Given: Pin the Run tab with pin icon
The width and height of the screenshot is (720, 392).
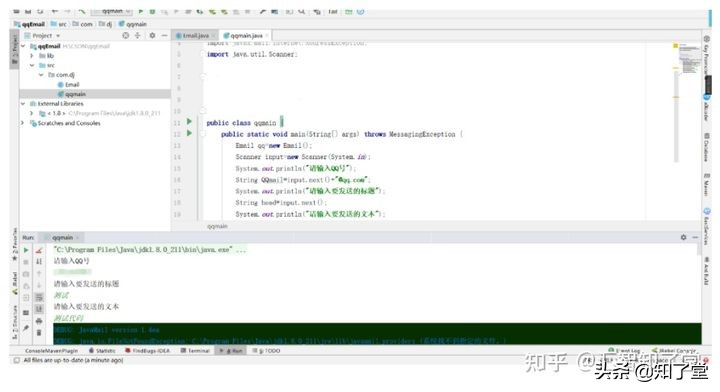Looking at the screenshot, I should (x=26, y=328).
